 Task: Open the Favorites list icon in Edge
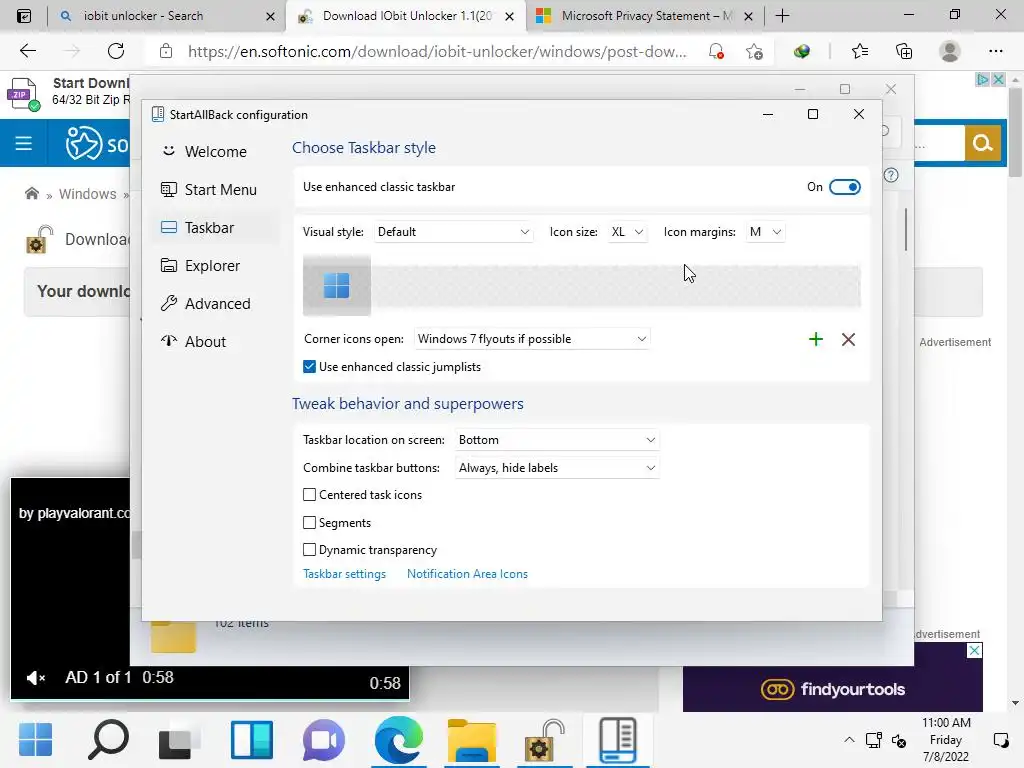tap(860, 51)
